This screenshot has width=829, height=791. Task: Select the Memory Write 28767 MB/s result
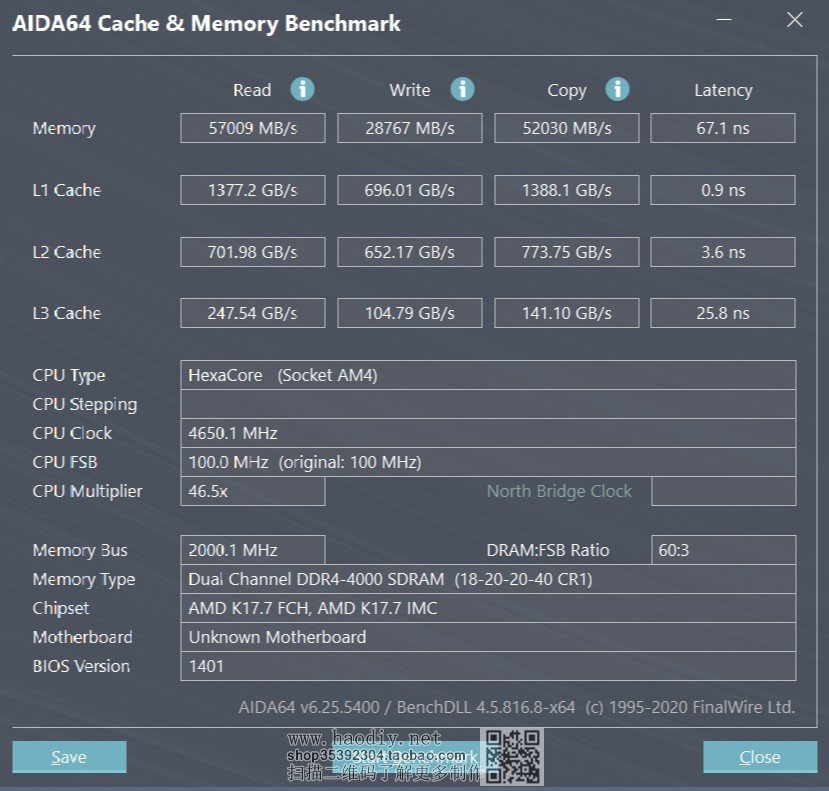(x=409, y=128)
